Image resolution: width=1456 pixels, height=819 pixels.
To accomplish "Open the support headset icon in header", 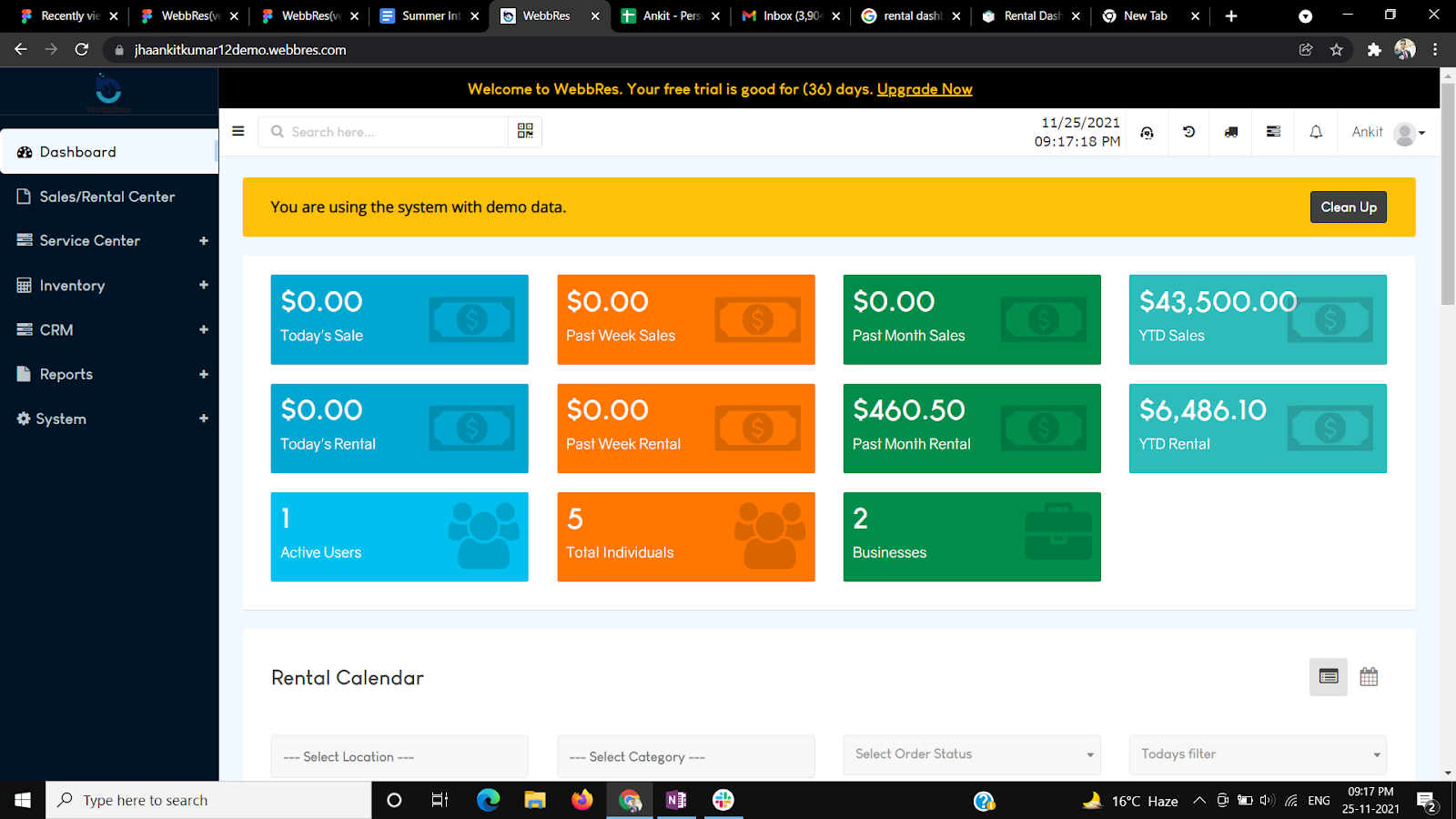I will tap(1147, 132).
